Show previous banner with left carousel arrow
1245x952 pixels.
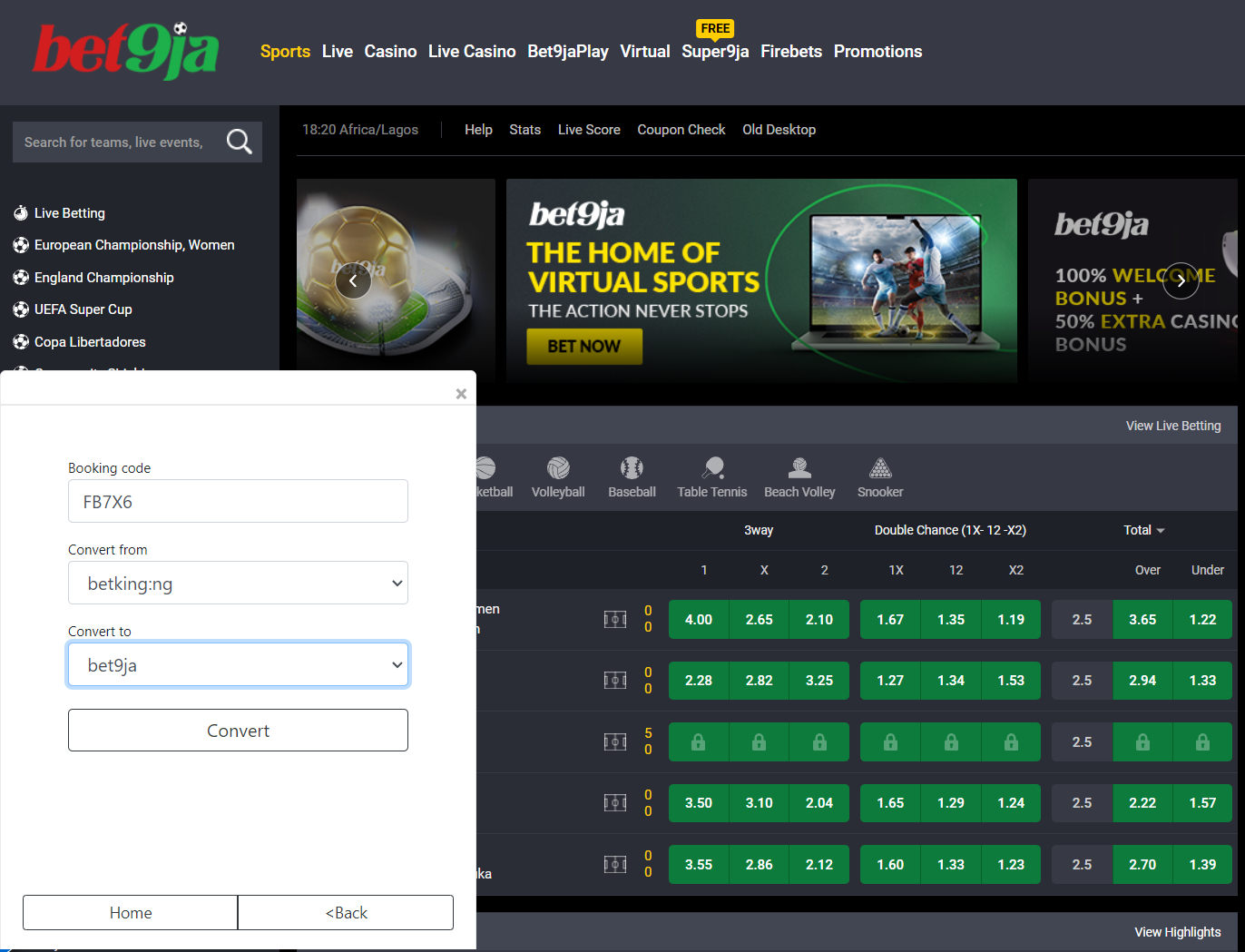353,281
